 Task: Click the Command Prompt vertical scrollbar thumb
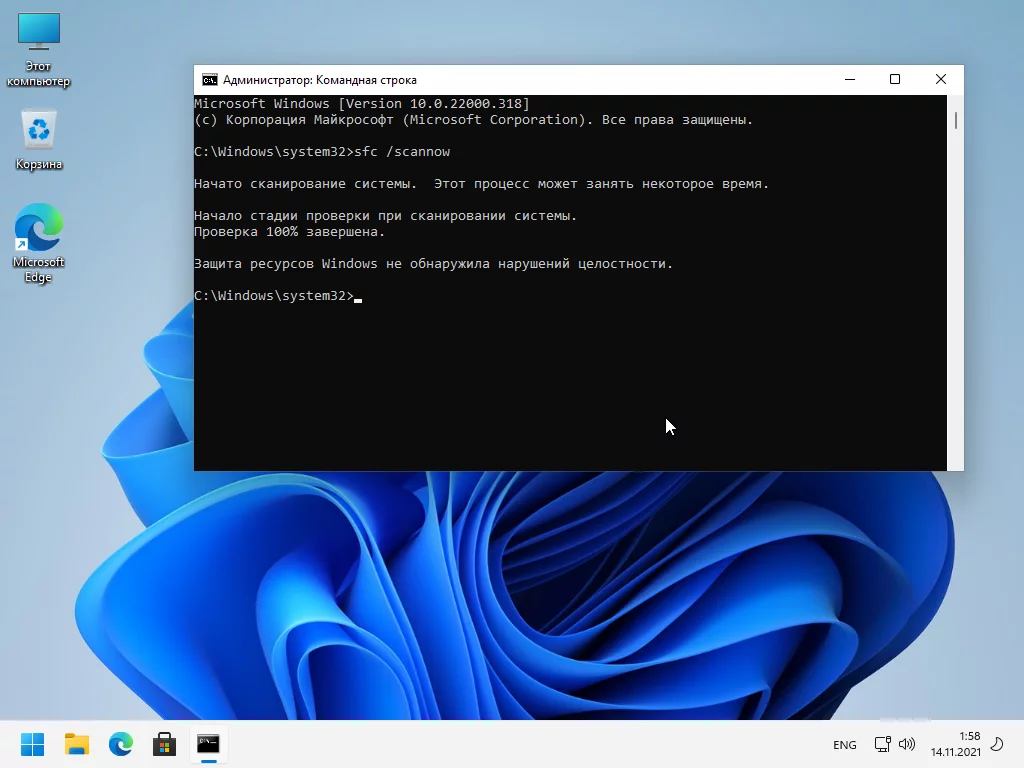956,120
